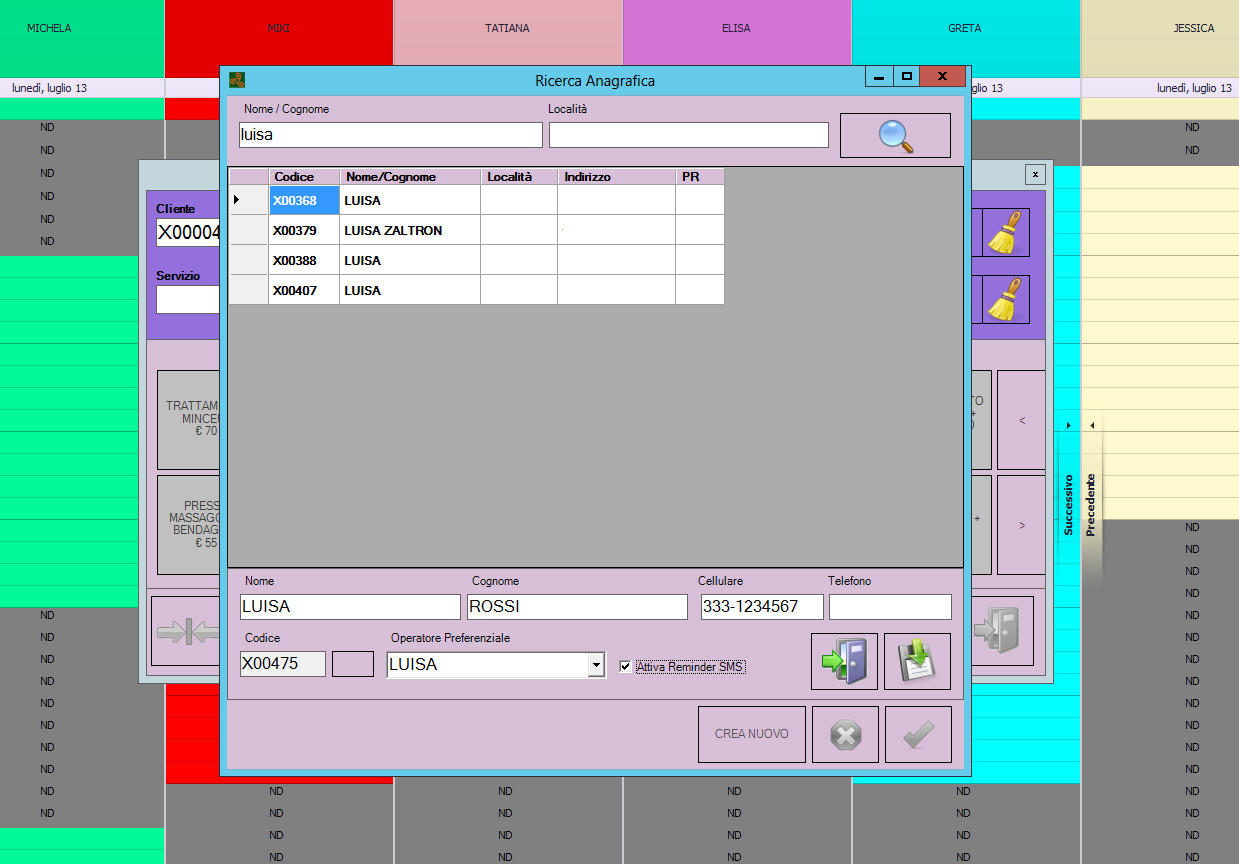Click the empty Telefono field
The image size is (1239, 864).
pos(889,607)
